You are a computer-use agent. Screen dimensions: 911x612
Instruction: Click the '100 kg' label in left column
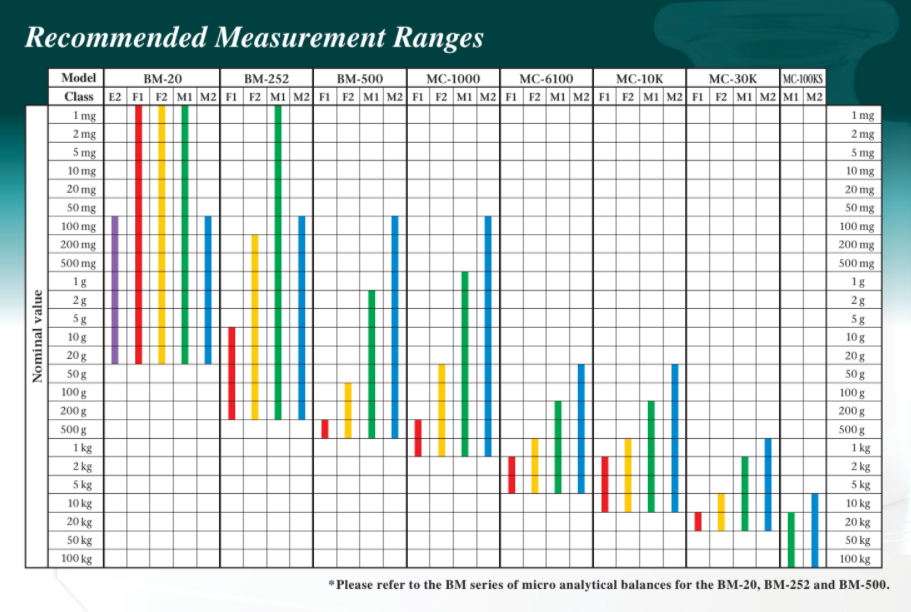pos(77,559)
